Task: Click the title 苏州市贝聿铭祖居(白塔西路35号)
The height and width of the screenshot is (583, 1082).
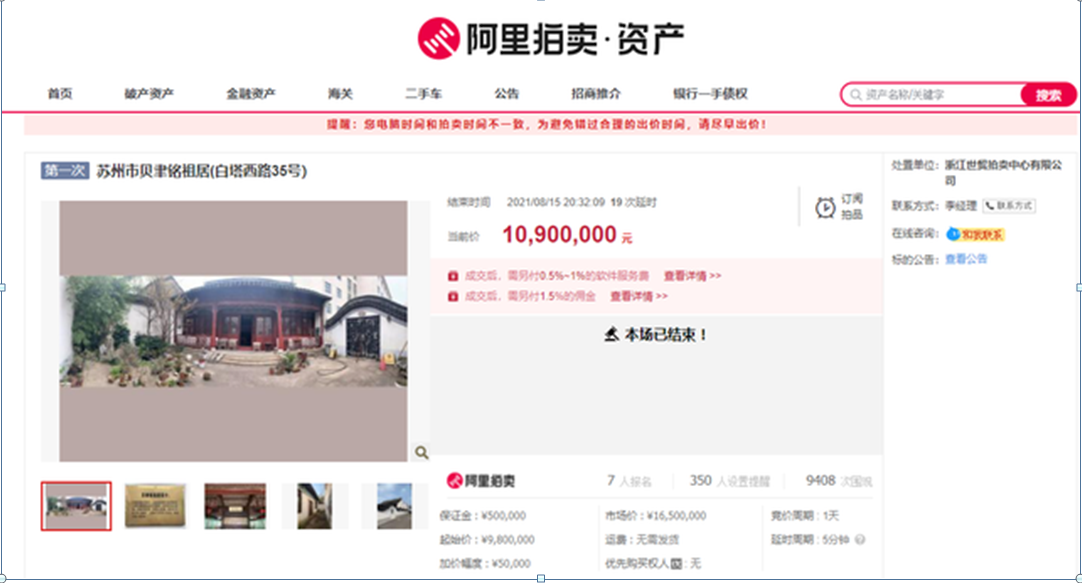Action: [x=201, y=170]
